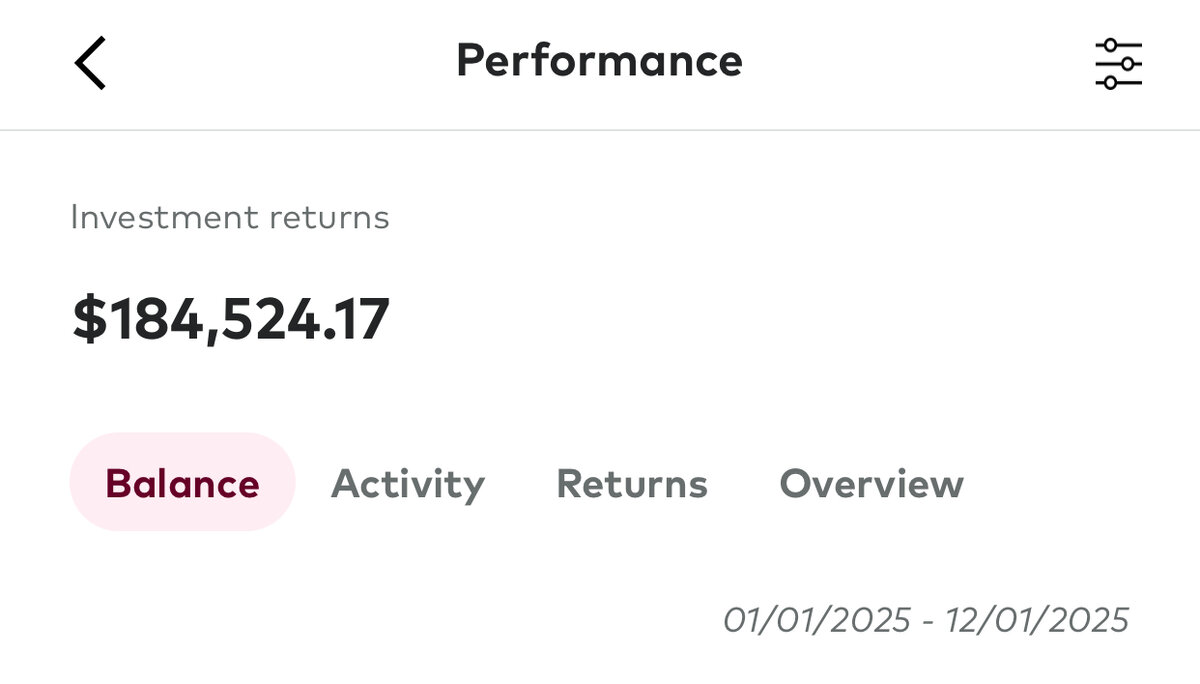Click the Investment returns label
Image resolution: width=1200 pixels, height=684 pixels.
[x=230, y=217]
